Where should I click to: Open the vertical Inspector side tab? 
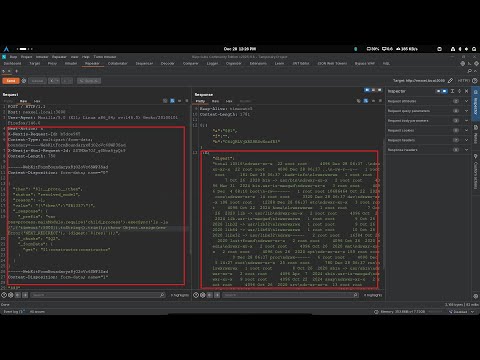click(476, 103)
